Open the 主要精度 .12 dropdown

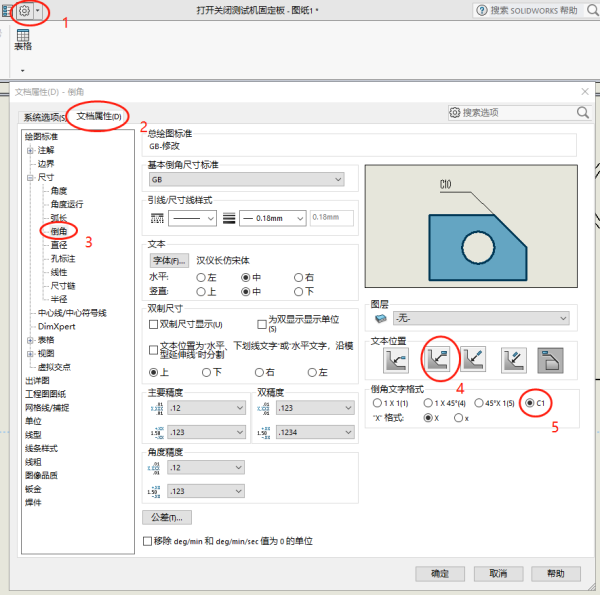(x=207, y=408)
